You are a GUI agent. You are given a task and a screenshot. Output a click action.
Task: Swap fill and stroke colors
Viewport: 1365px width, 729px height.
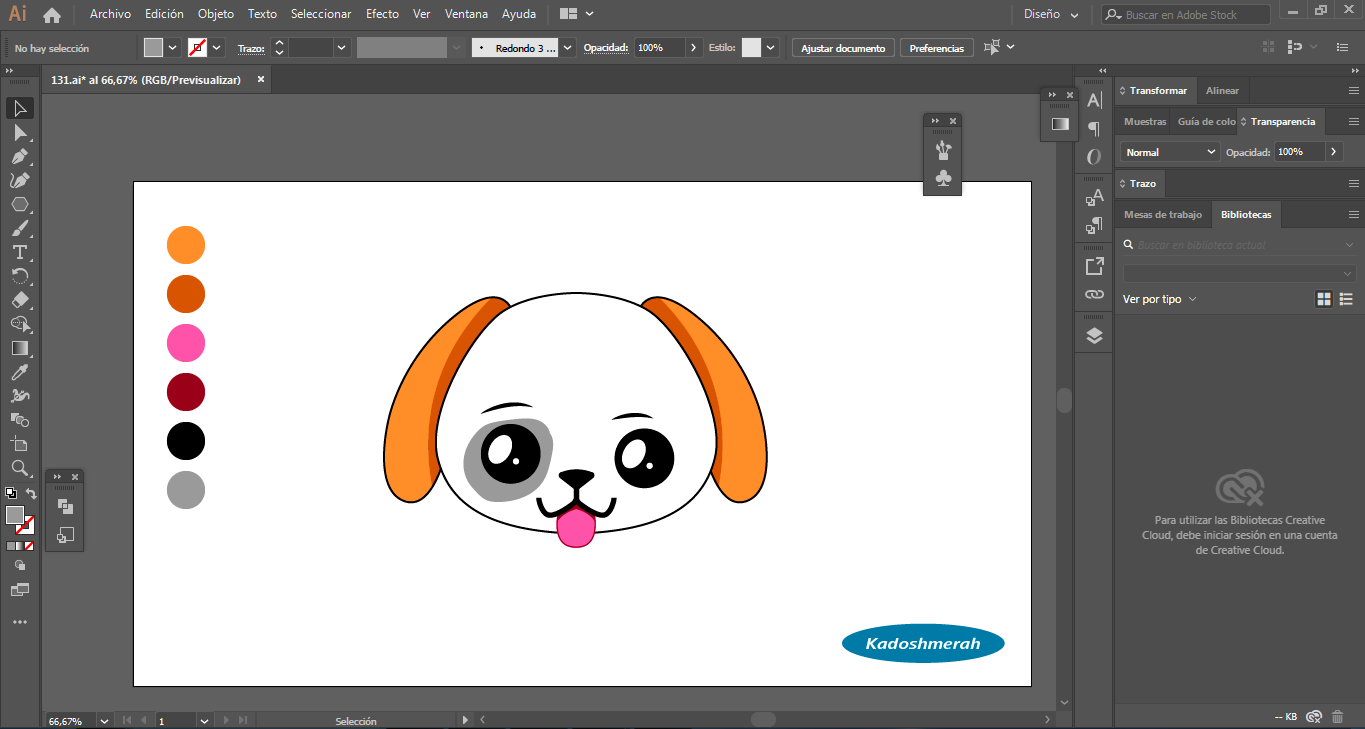(x=31, y=494)
